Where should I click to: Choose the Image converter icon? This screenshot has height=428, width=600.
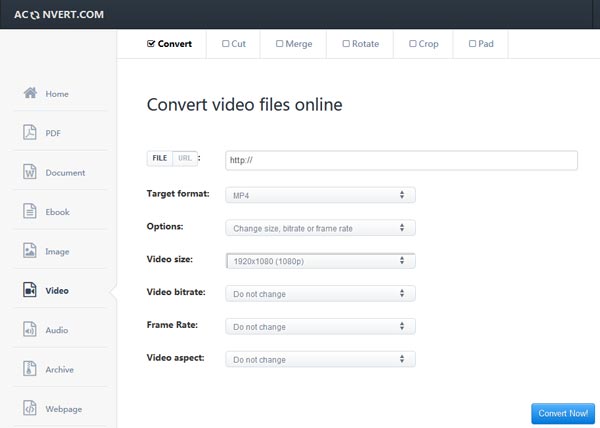click(30, 251)
